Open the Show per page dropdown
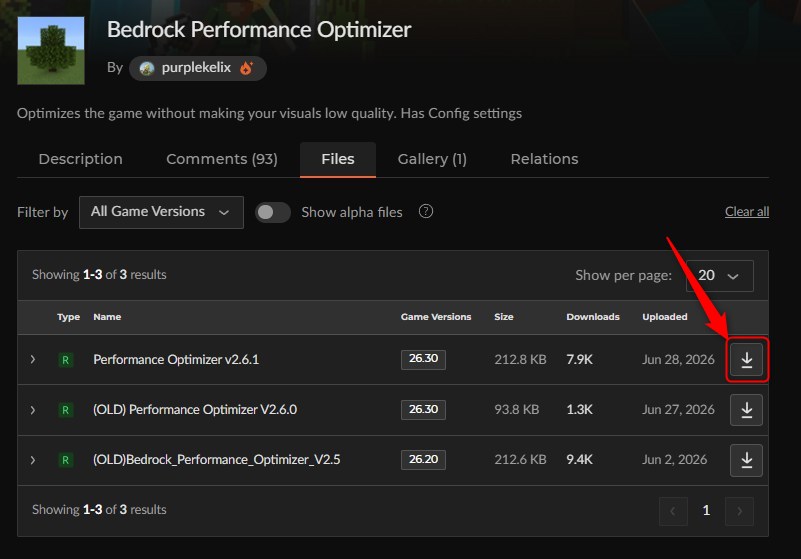This screenshot has height=559, width=801. tap(719, 275)
